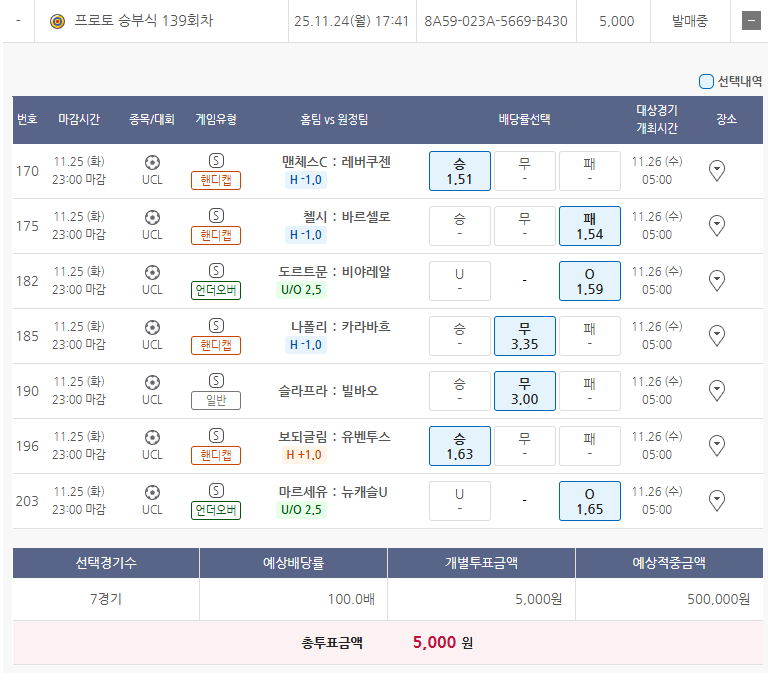The height and width of the screenshot is (673, 768).
Task: Select 승 1.51 odds for match 170
Action: 459,171
